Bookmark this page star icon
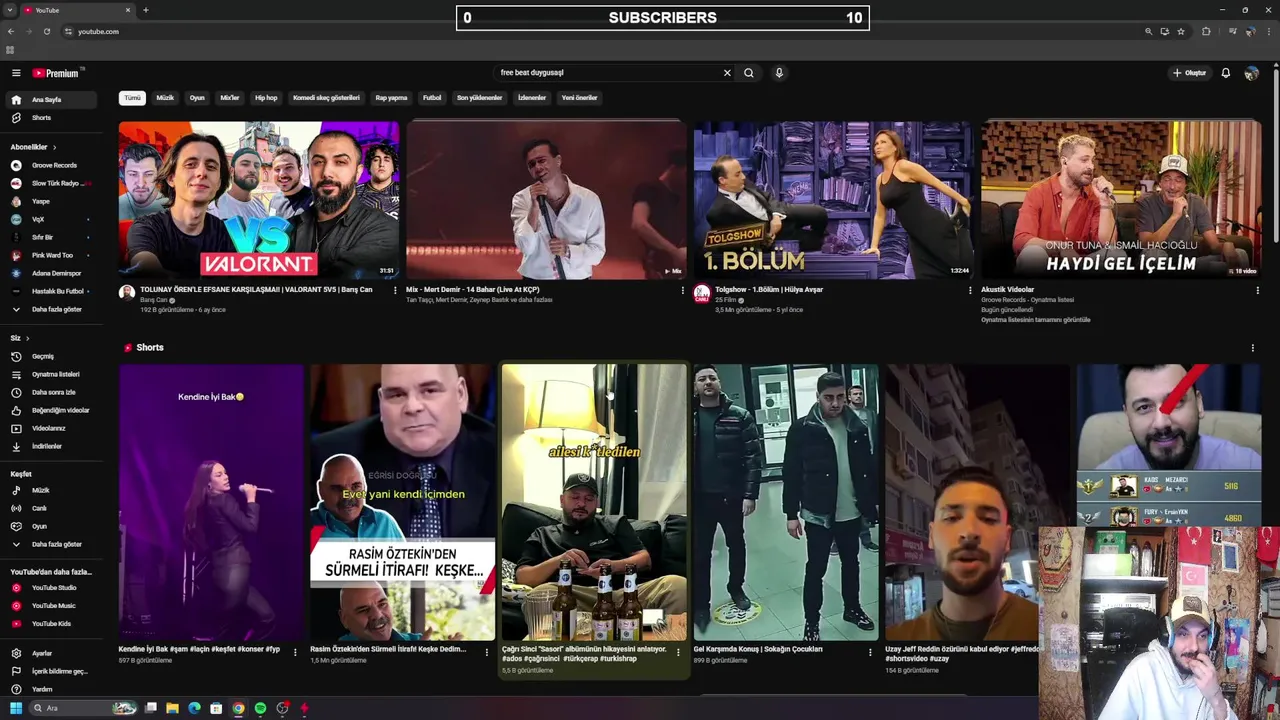 tap(1181, 31)
